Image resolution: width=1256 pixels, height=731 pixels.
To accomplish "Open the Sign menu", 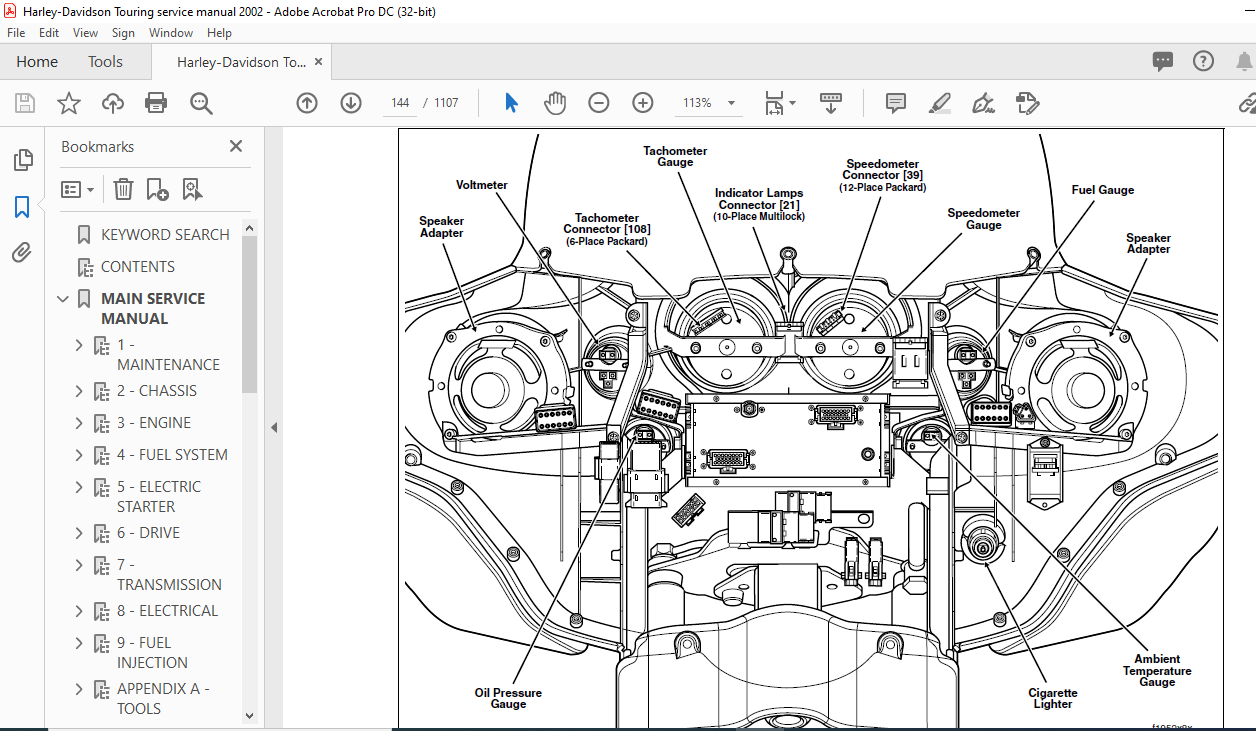I will [123, 33].
